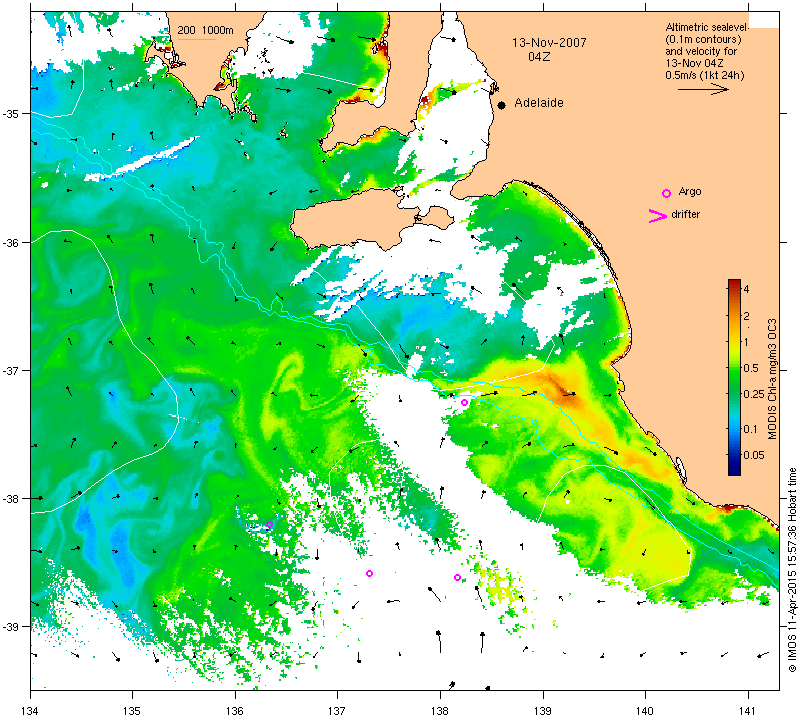Click the '04Z' time text below the date
Screen dimensions: 800x720
coord(539,57)
